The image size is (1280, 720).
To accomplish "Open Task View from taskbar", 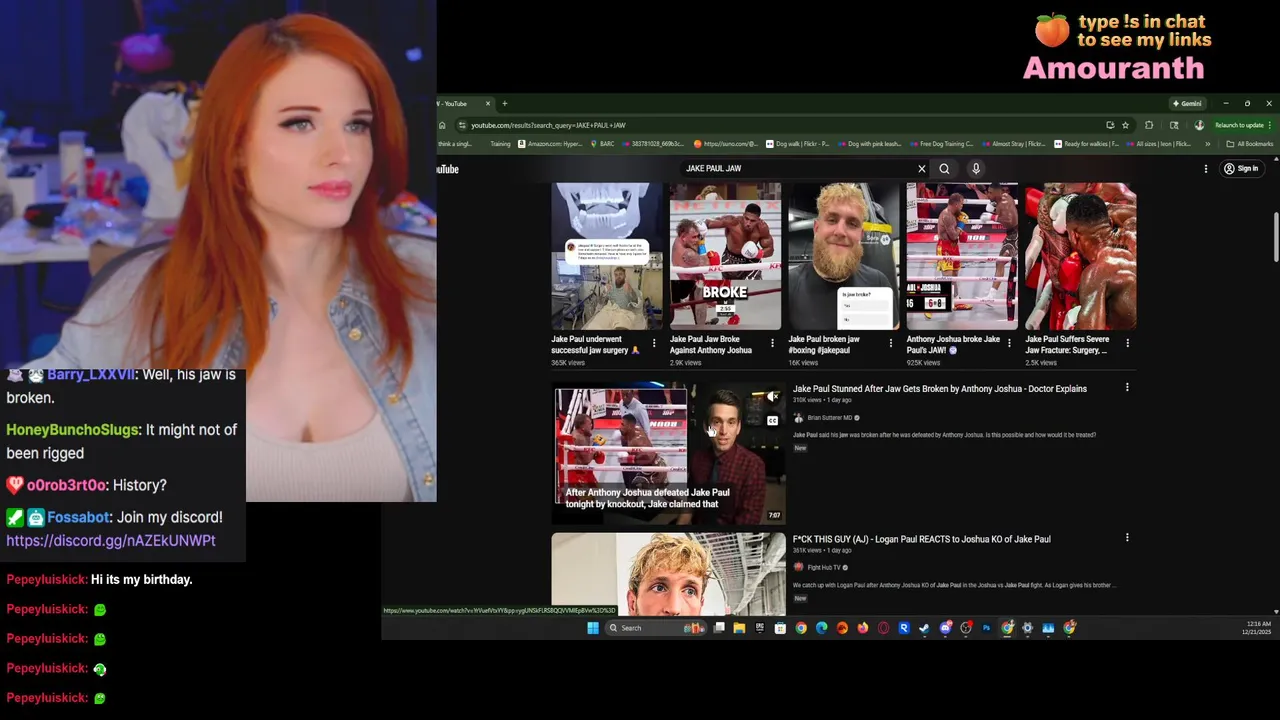I will 719,628.
